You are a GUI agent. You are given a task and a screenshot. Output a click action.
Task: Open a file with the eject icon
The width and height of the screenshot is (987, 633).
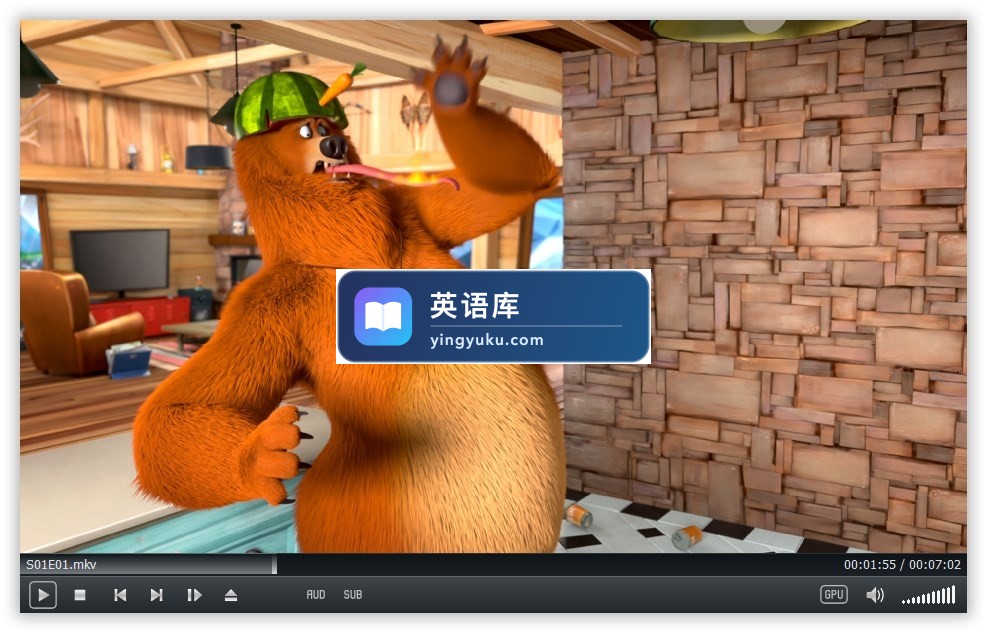231,595
